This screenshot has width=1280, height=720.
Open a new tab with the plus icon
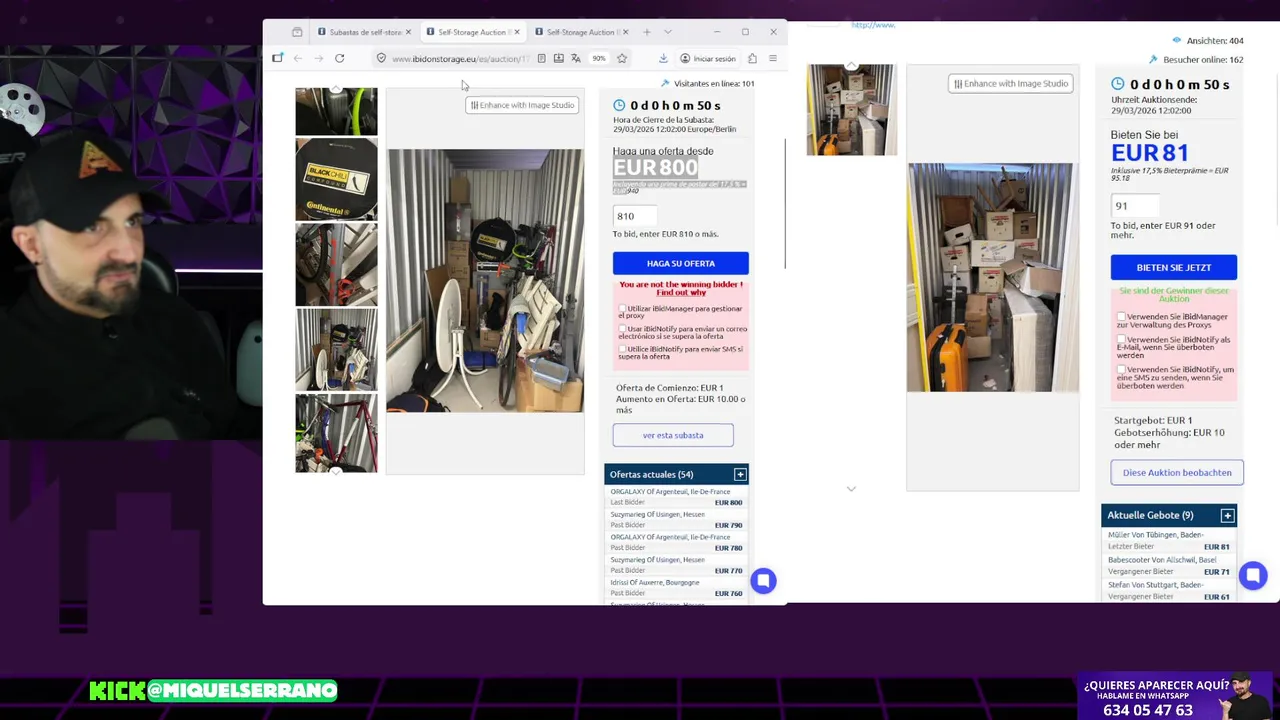click(x=647, y=32)
